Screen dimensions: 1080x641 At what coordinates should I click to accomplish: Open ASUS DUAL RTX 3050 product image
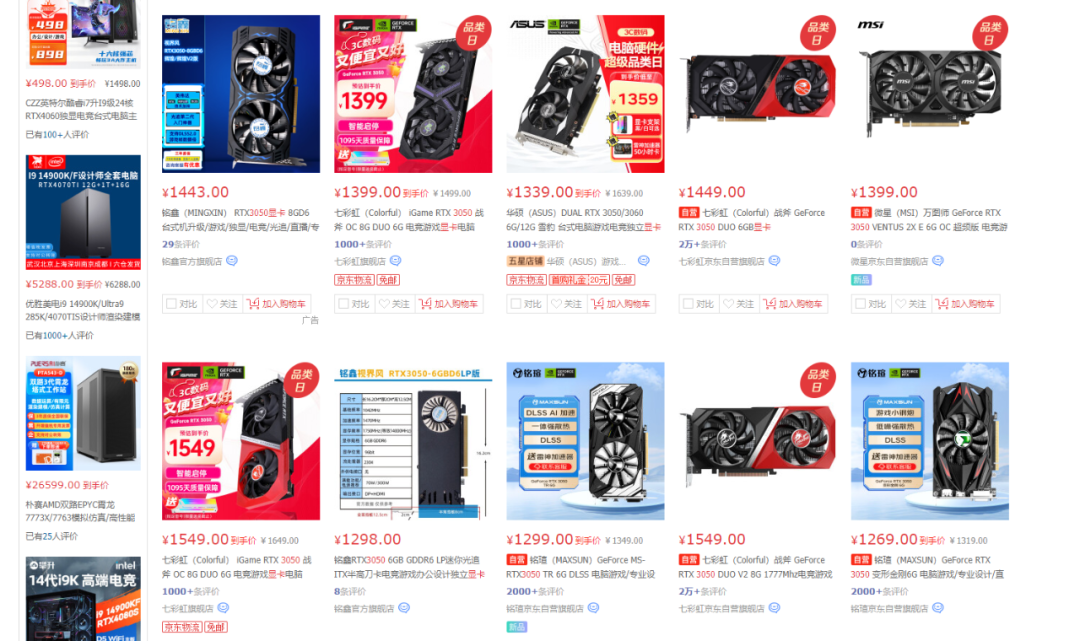[585, 94]
